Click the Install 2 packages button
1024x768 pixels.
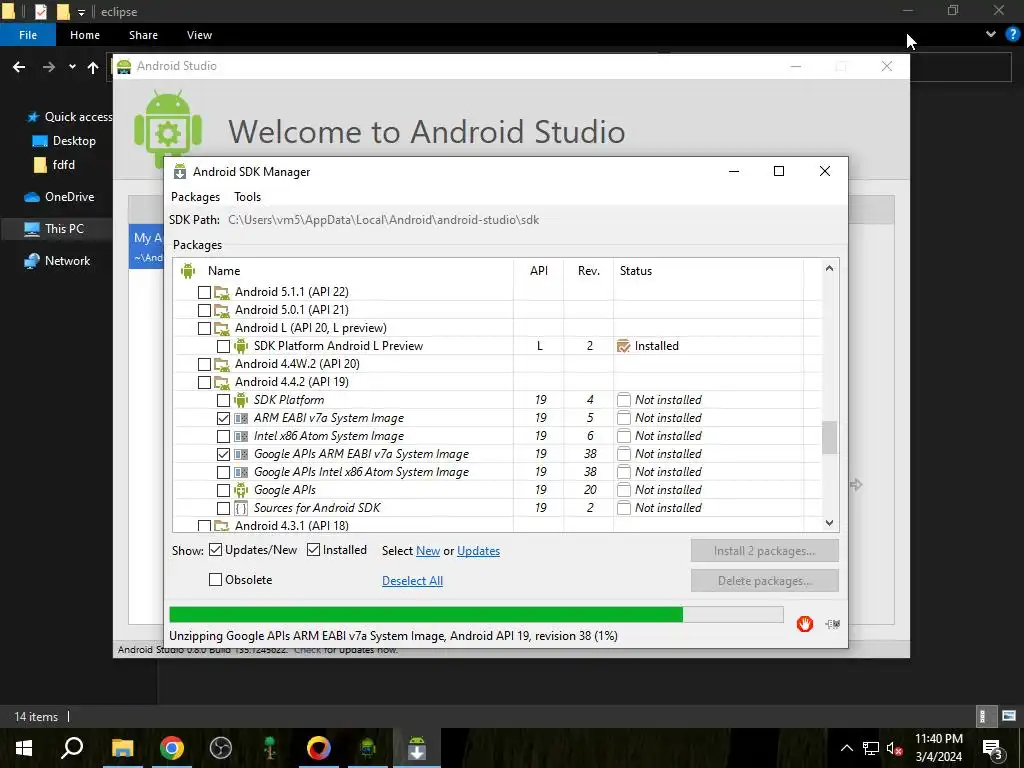click(x=765, y=551)
